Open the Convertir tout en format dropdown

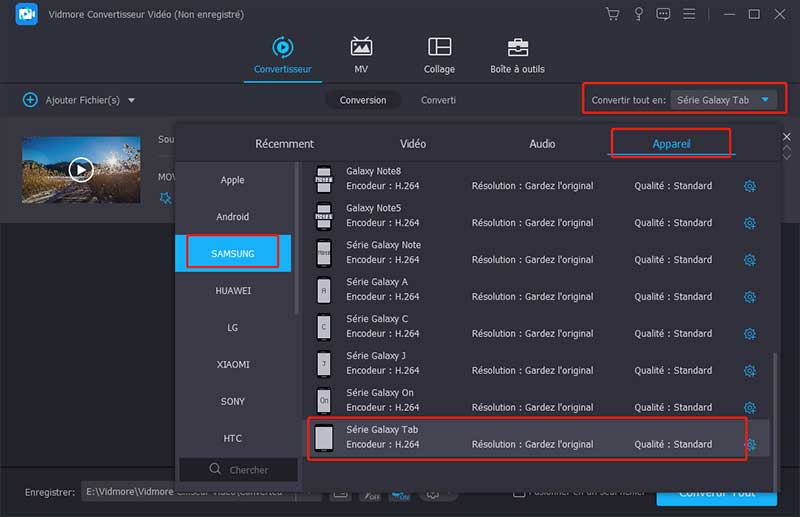[x=724, y=100]
